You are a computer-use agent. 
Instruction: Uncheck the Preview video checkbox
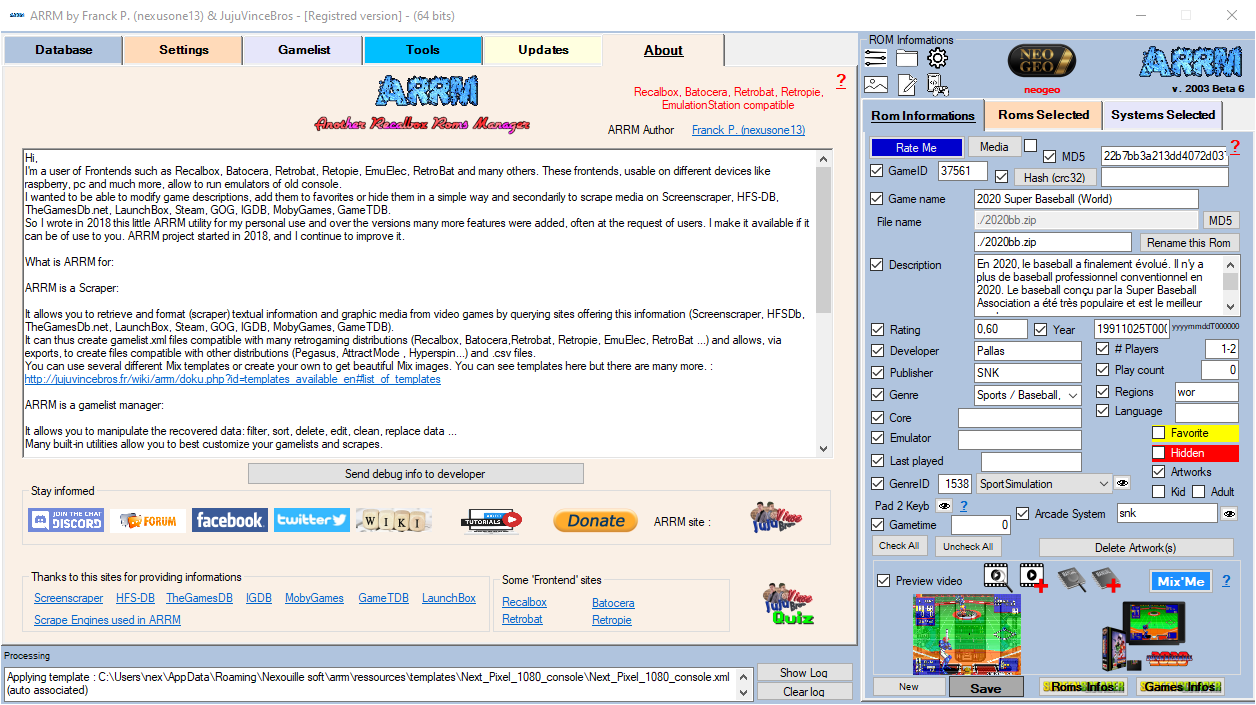pyautogui.click(x=883, y=581)
